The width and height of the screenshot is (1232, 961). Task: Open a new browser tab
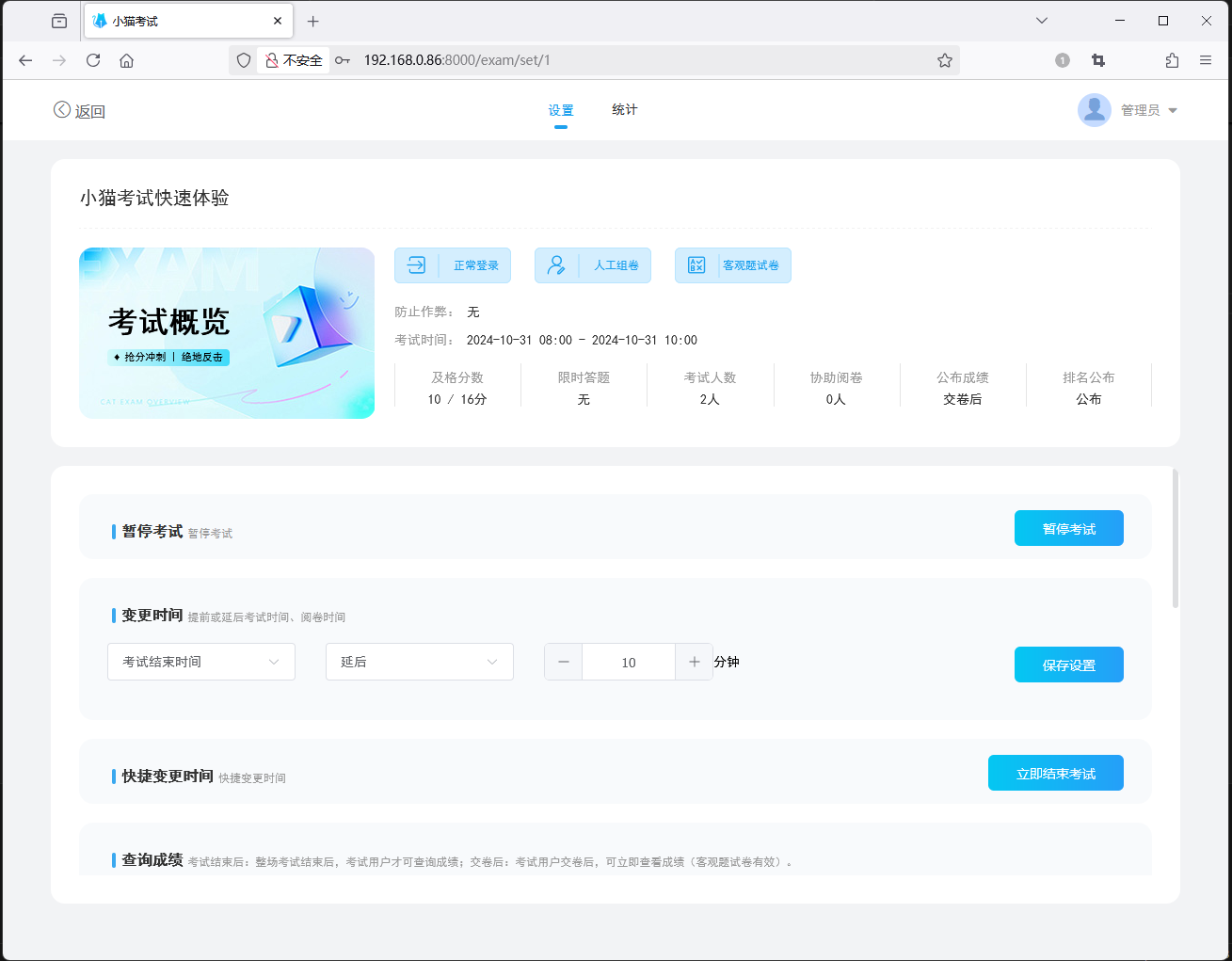click(x=313, y=21)
